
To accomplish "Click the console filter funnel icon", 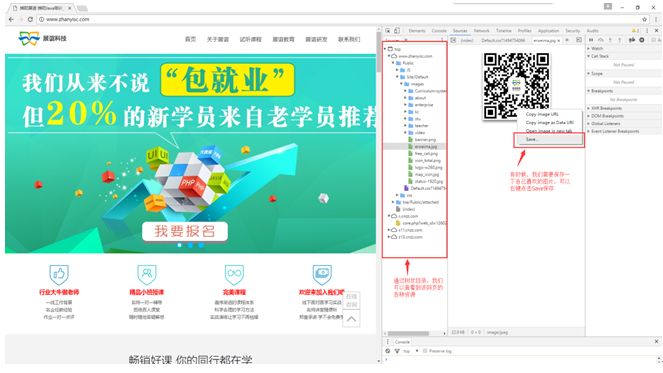I will 397,351.
